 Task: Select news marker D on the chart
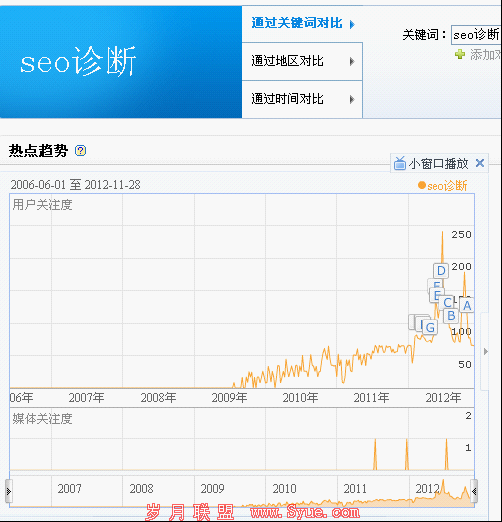[441, 271]
